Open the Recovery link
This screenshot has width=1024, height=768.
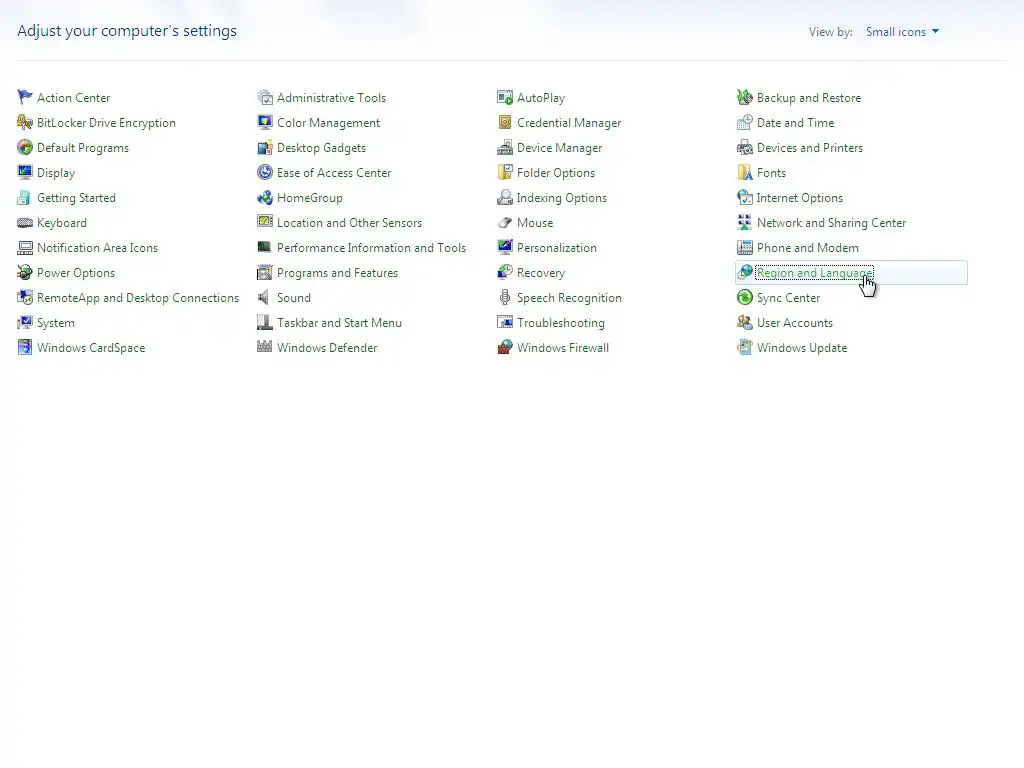(541, 273)
